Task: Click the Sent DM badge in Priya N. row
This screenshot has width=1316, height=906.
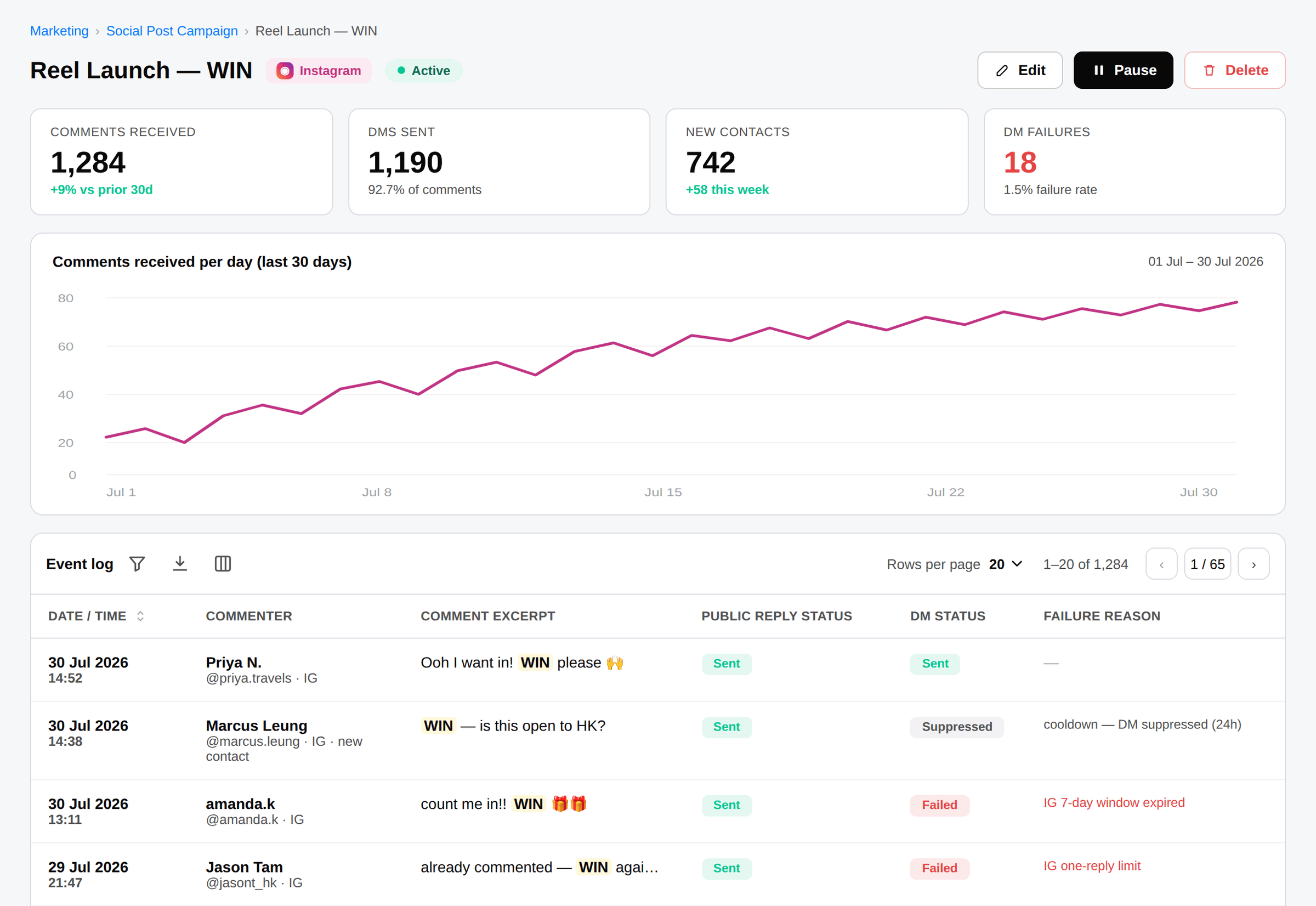Action: coord(935,664)
